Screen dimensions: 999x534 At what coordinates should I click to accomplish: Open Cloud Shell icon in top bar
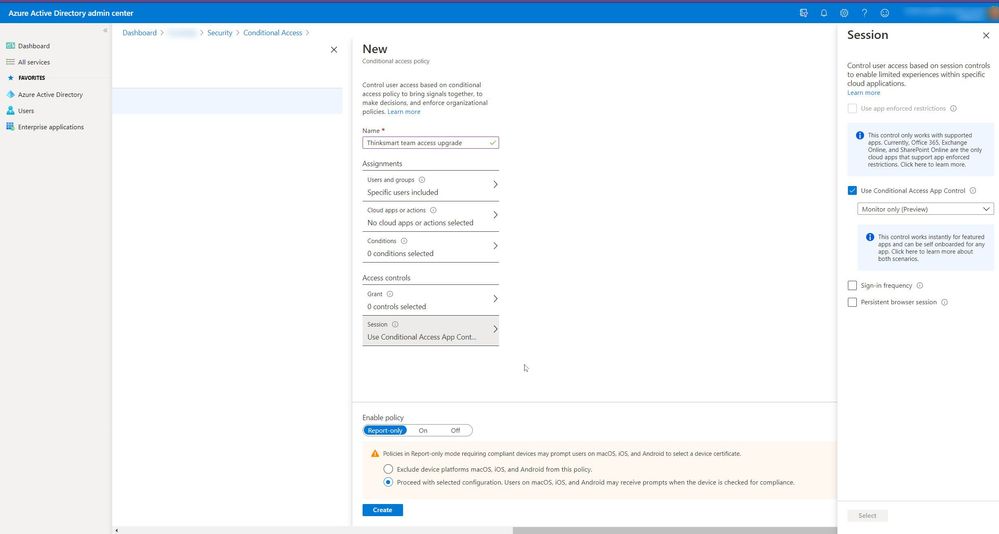point(803,13)
